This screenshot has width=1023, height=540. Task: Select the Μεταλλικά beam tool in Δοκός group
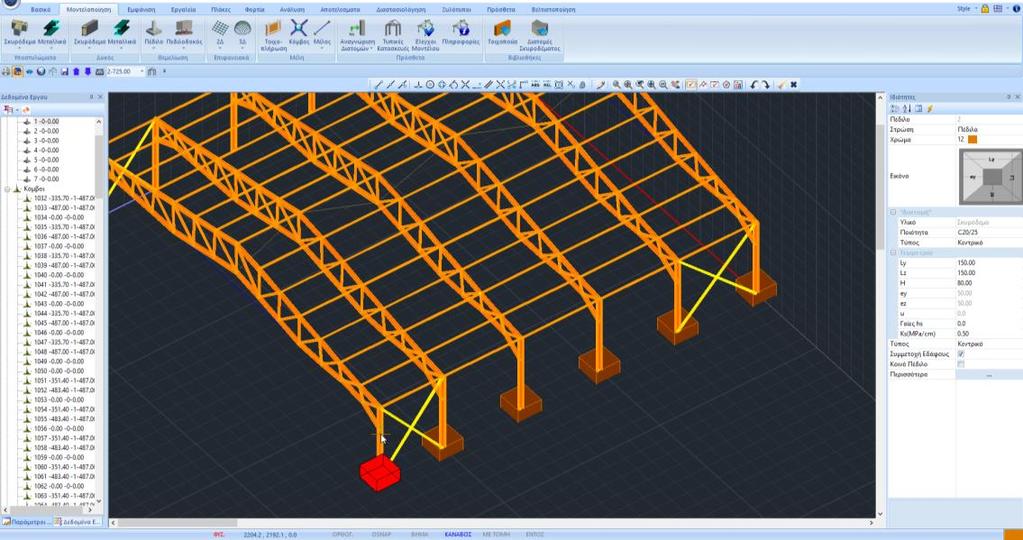121,33
